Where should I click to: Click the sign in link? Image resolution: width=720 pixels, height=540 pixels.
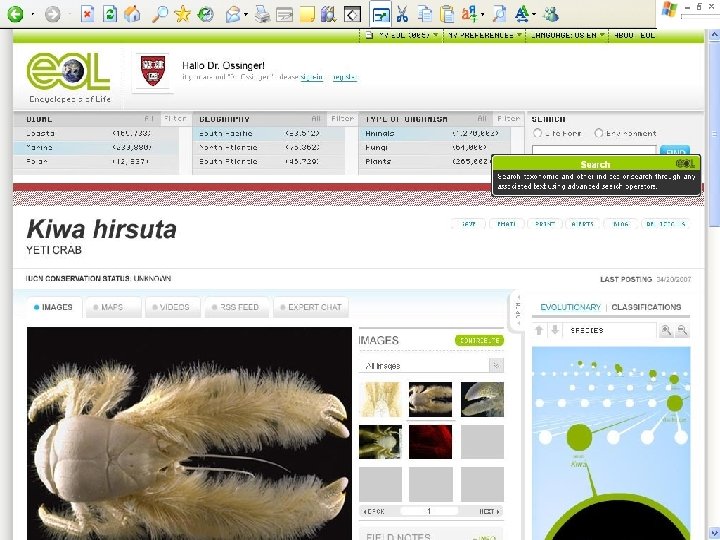coord(312,77)
